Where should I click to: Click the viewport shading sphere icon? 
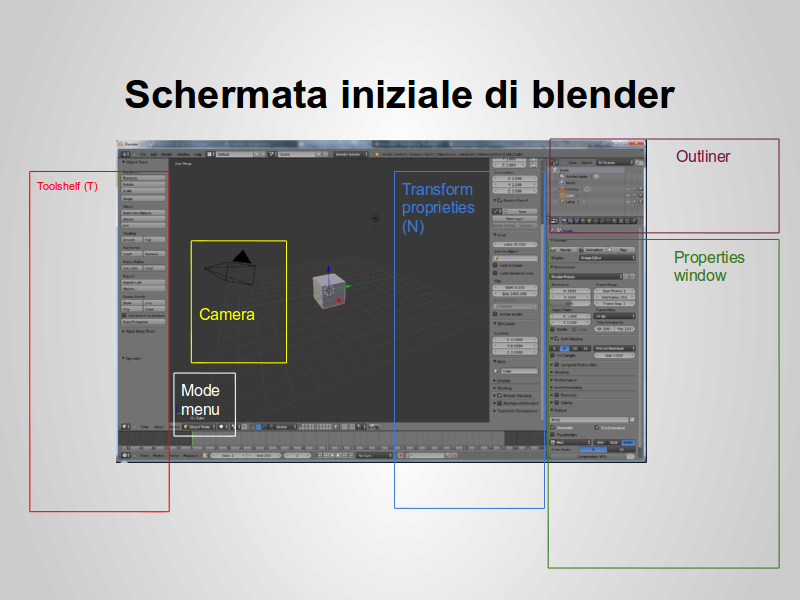222,427
